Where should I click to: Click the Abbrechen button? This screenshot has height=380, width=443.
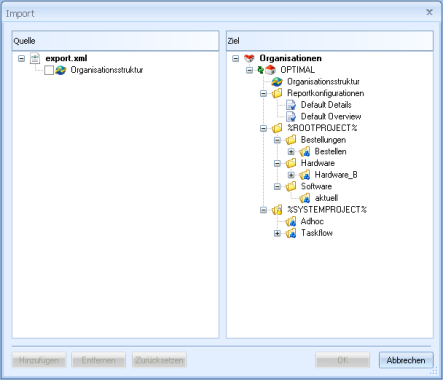pos(406,360)
